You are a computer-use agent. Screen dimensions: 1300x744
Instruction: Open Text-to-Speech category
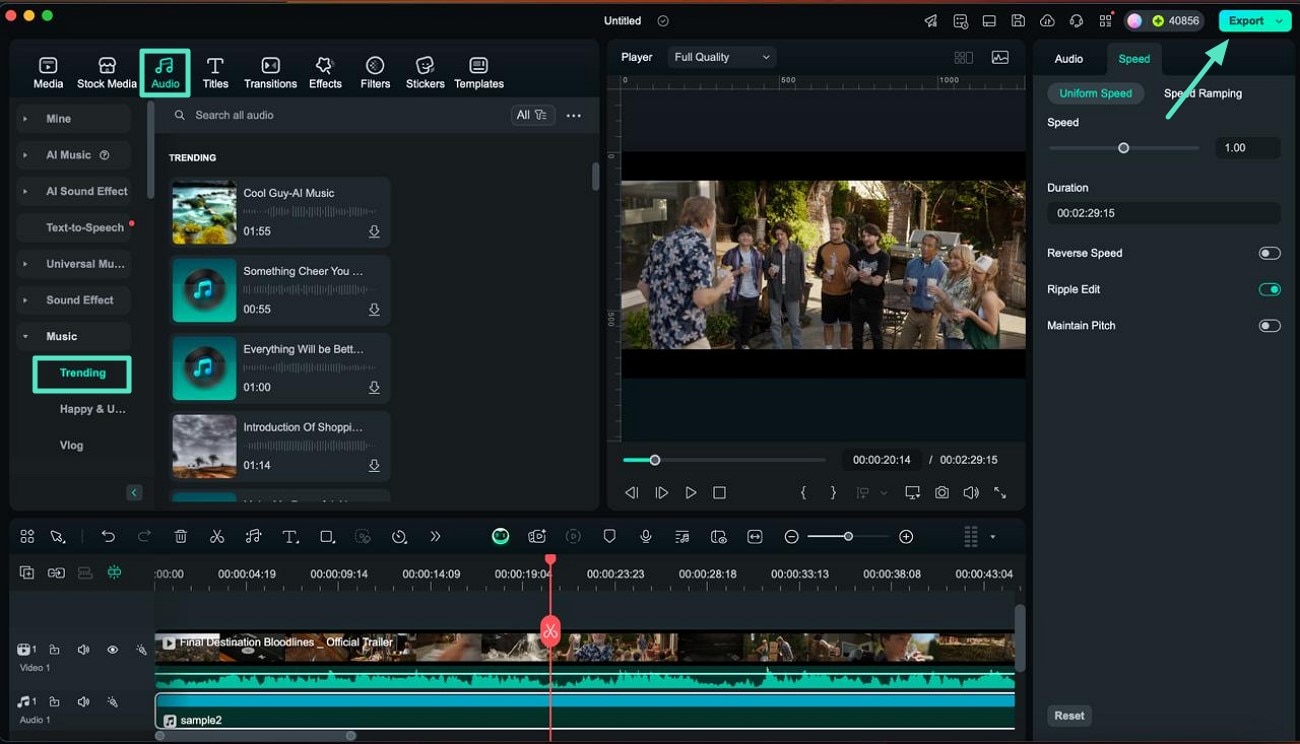pyautogui.click(x=74, y=228)
